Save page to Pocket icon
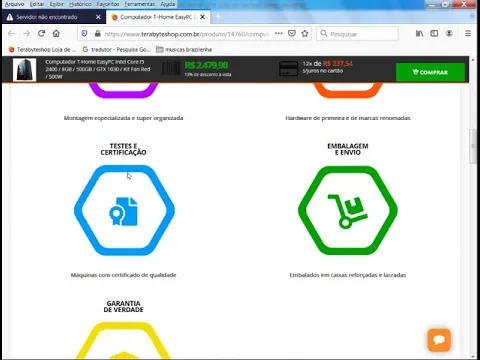The image size is (480, 360). 292,34
